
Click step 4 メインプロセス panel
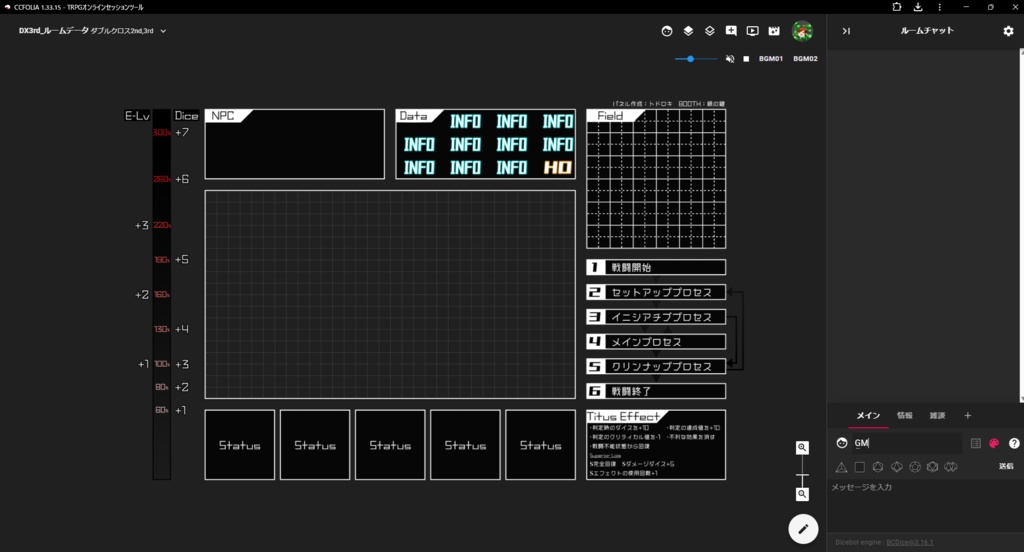[656, 342]
